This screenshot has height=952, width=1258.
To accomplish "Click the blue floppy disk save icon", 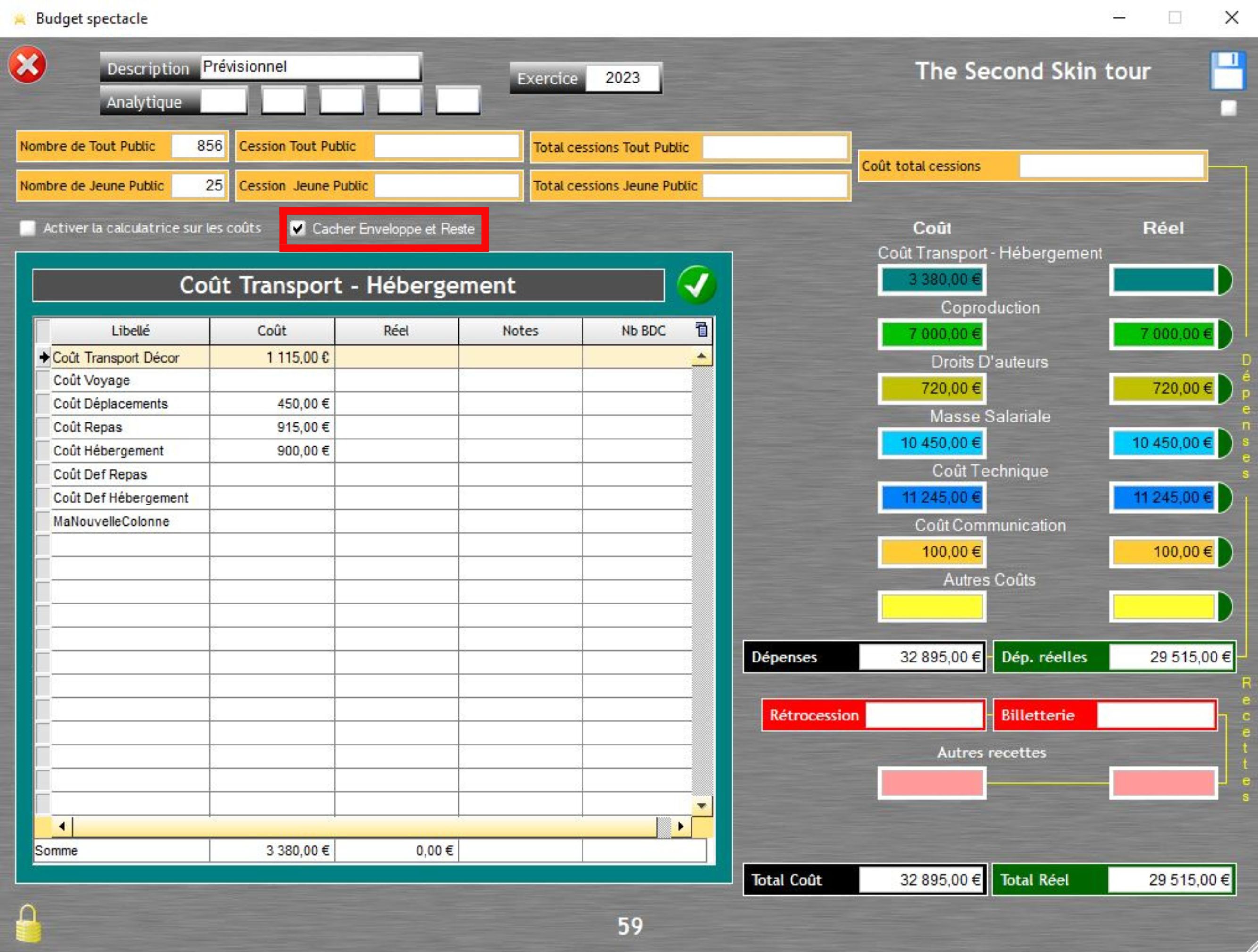I will pos(1227,70).
